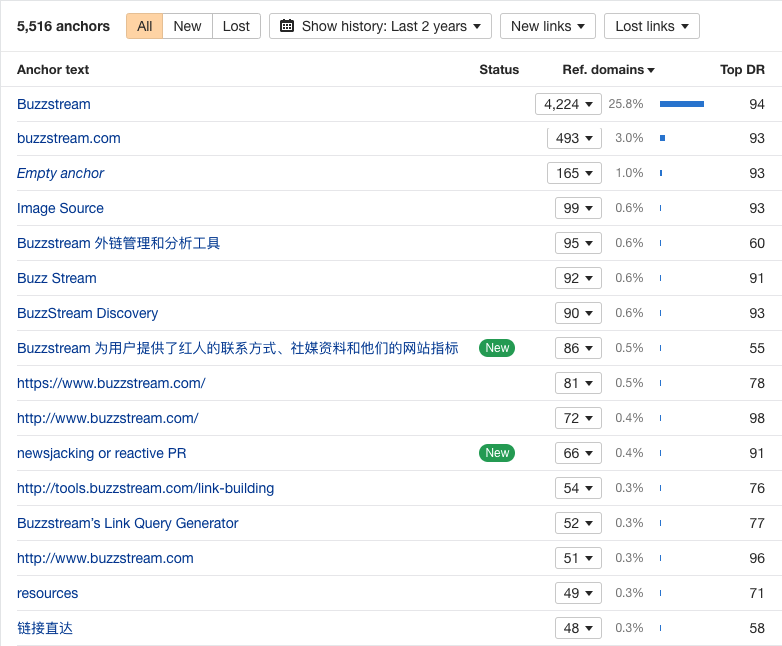
Task: Open the Show history: Last 2 years dropdown
Action: (380, 26)
